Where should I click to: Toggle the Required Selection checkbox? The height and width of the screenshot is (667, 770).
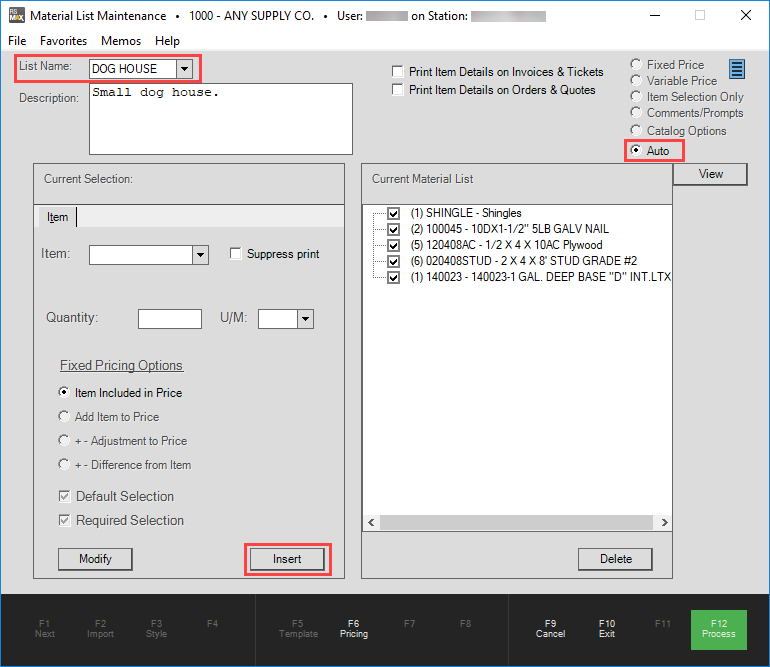pyautogui.click(x=64, y=520)
